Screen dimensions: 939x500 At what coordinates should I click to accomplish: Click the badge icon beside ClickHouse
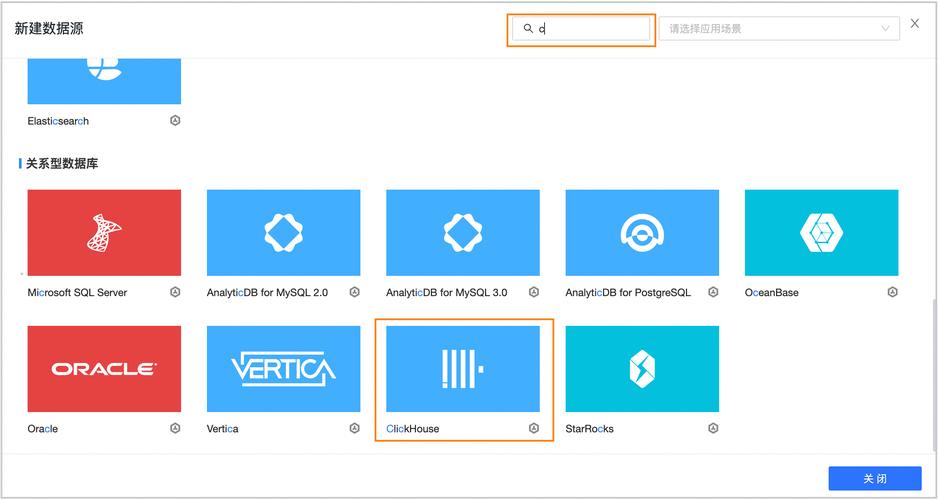tap(534, 428)
